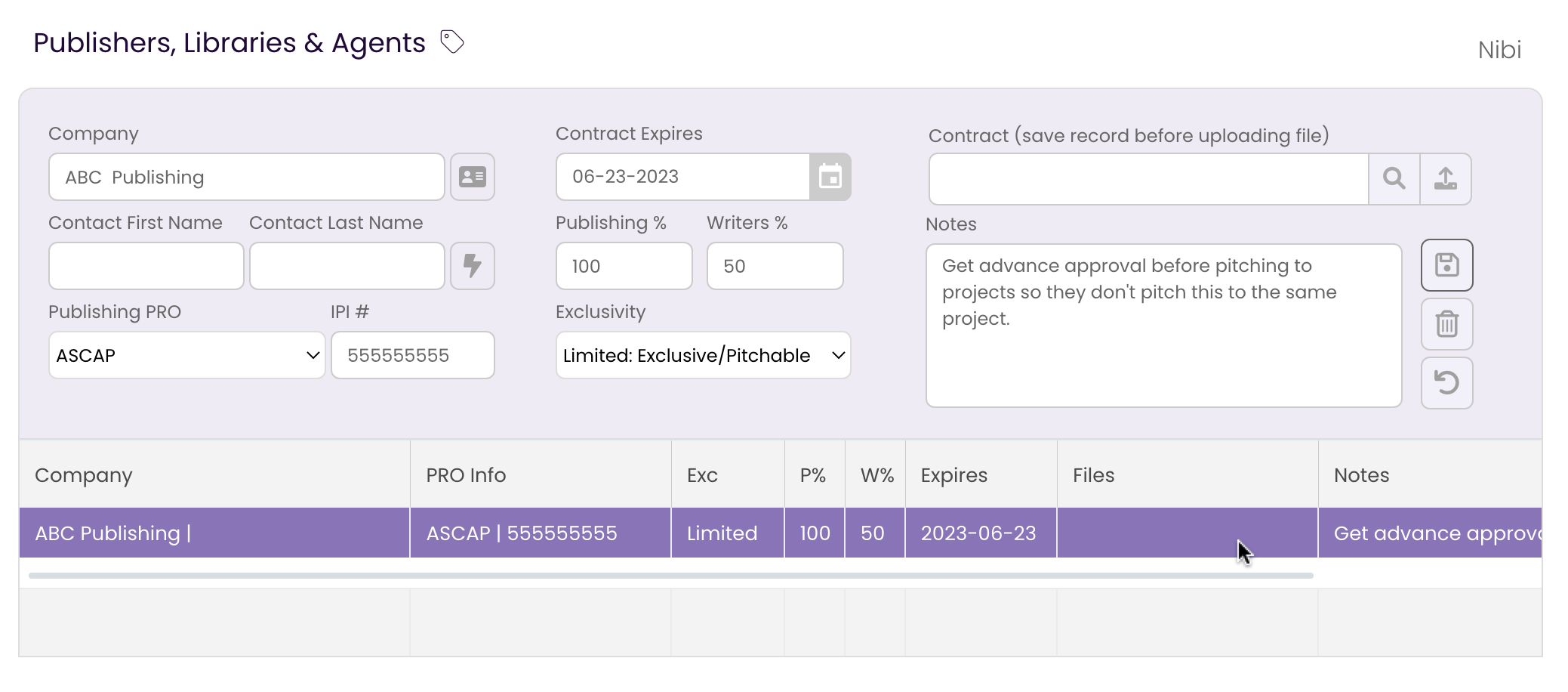The width and height of the screenshot is (1568, 692).
Task: Open the contact card icon next to Company
Action: coord(473,177)
